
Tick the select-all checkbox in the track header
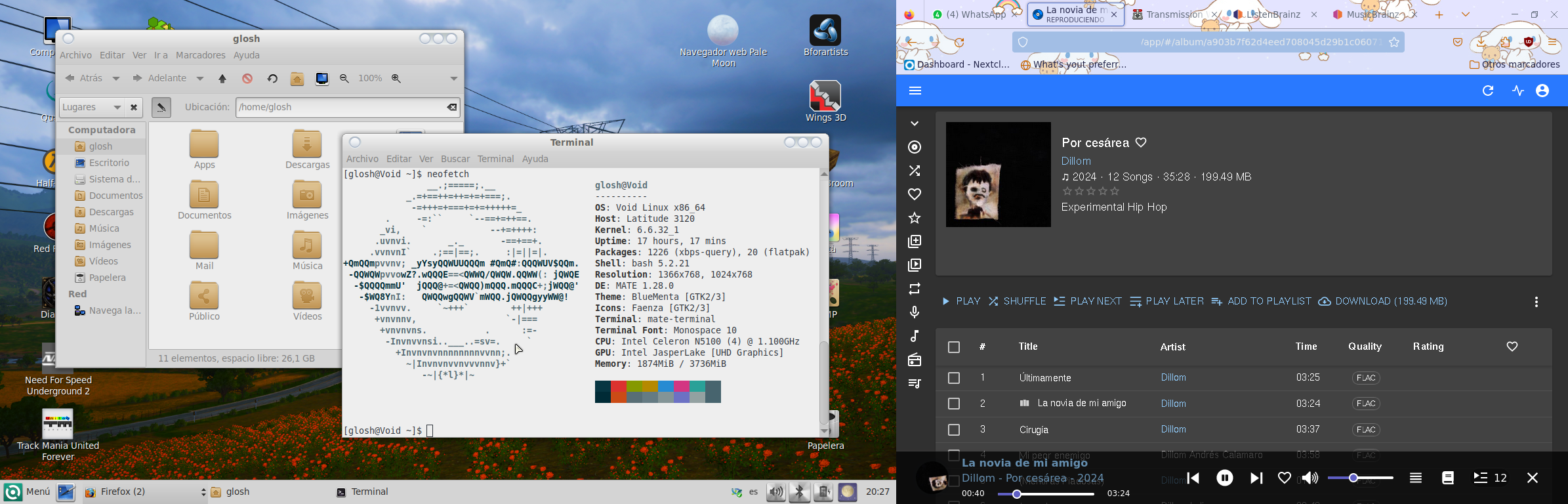coord(954,347)
